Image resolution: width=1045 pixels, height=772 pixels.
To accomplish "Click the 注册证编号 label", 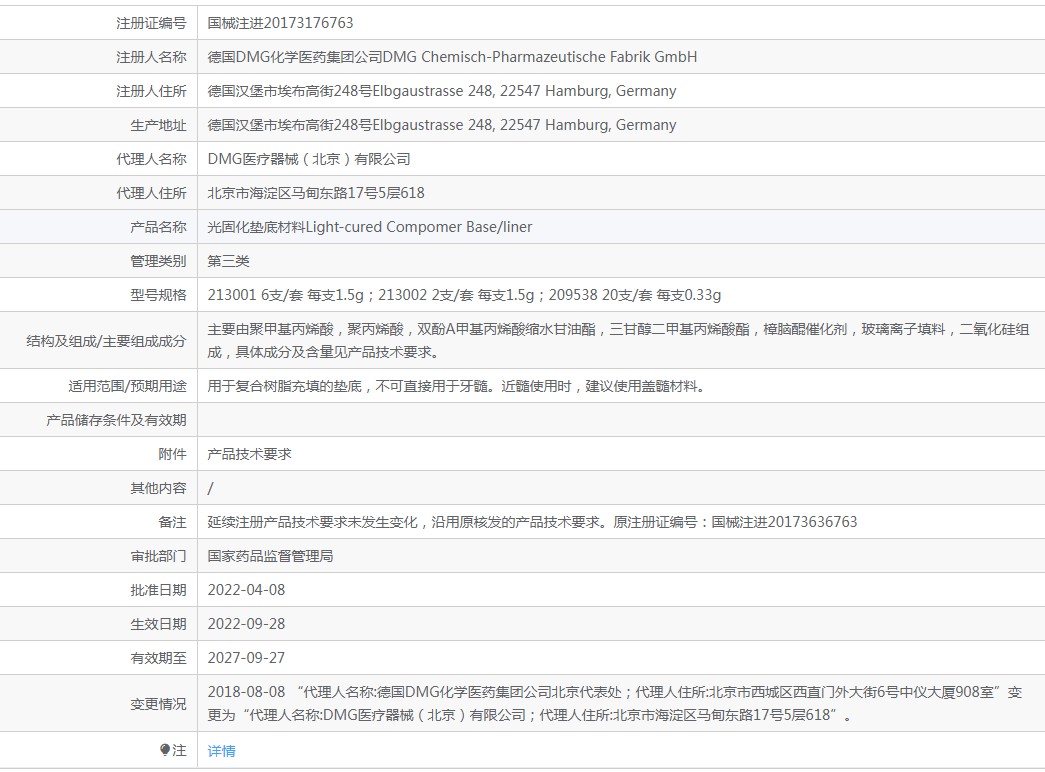I will tap(151, 23).
